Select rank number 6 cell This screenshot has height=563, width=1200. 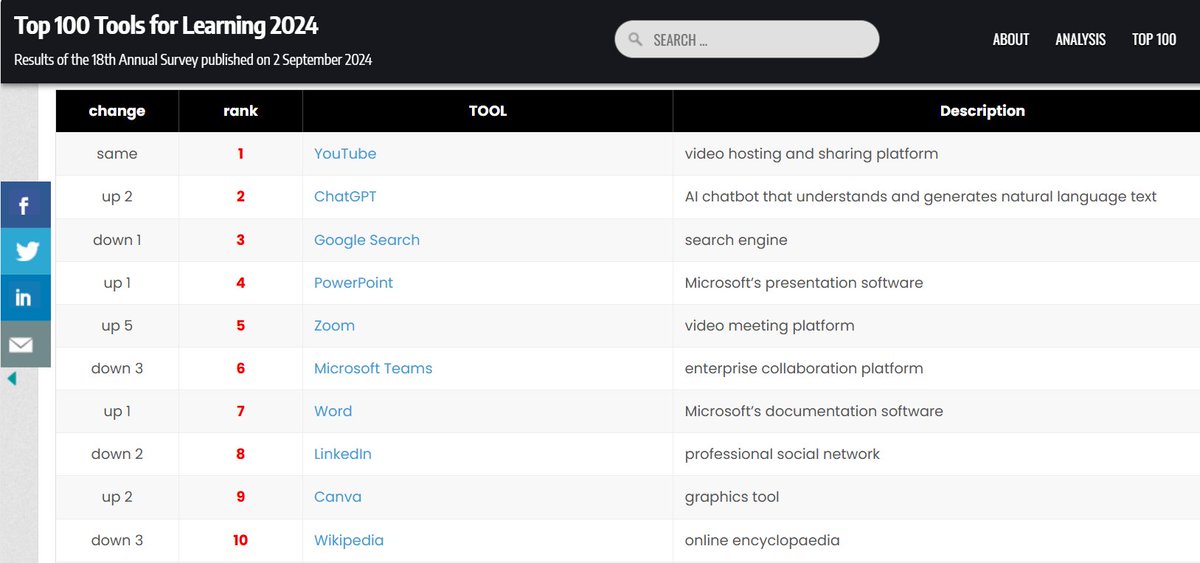point(241,369)
